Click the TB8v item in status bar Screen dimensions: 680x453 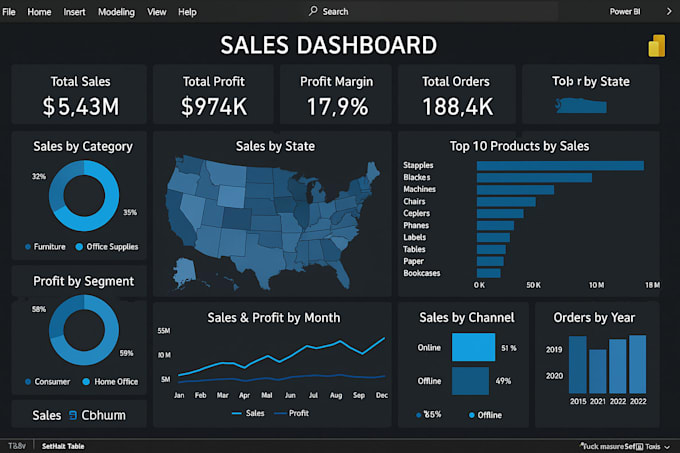[x=17, y=446]
